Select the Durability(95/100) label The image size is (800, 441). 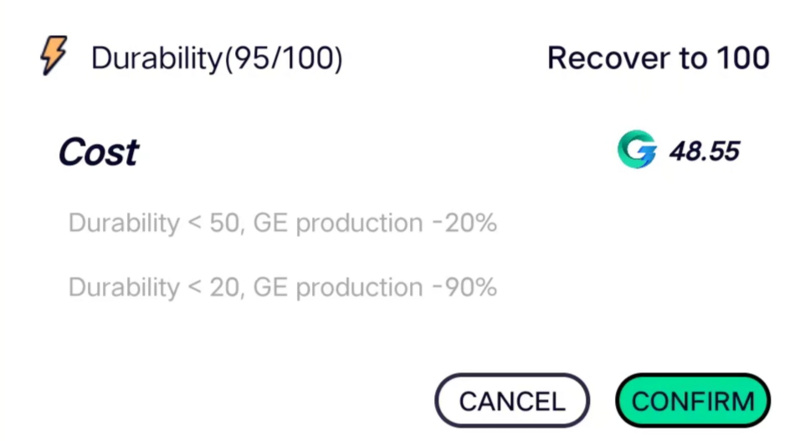pyautogui.click(x=217, y=58)
